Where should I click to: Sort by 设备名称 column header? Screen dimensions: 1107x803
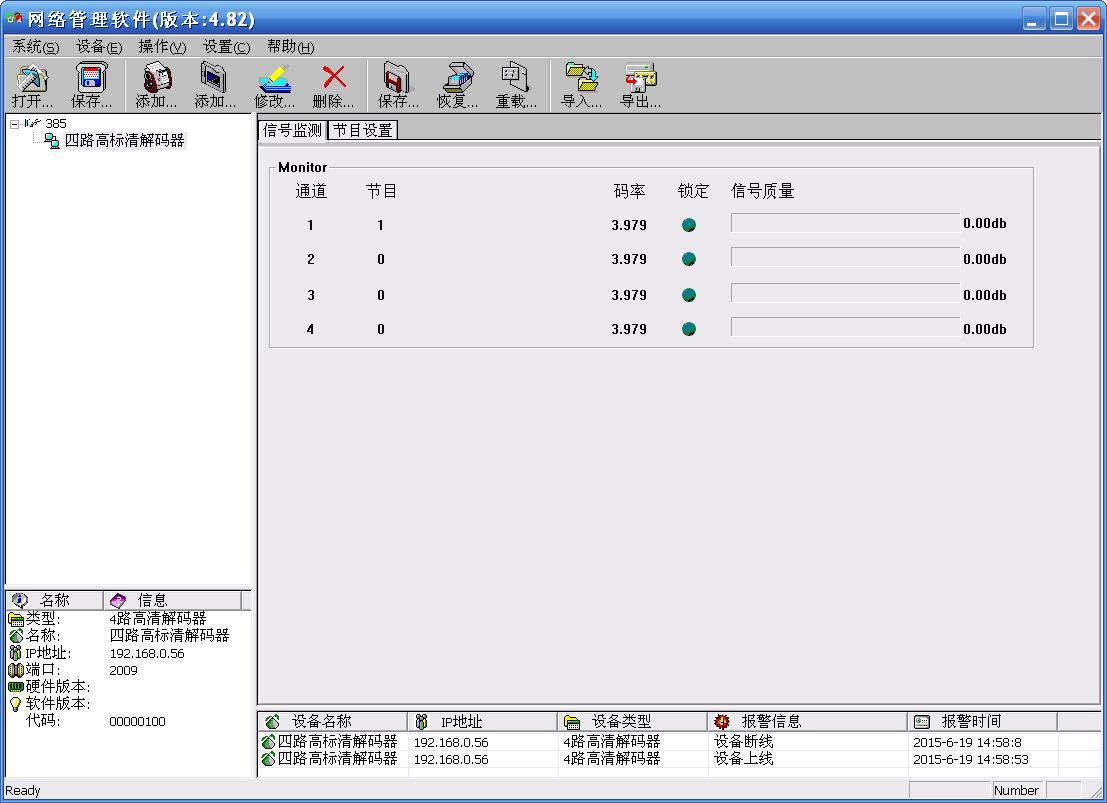point(333,721)
